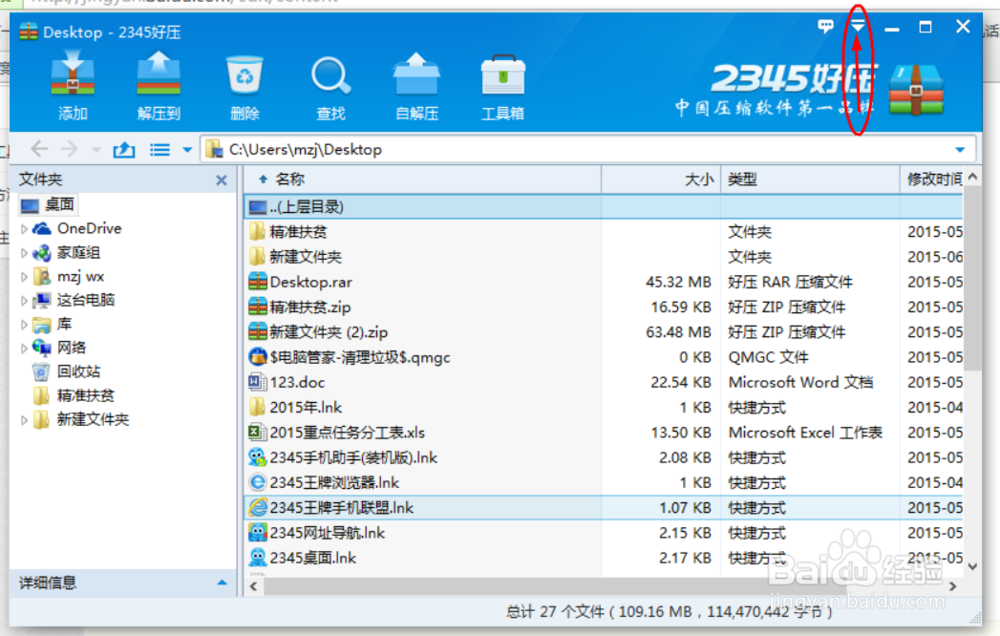Select the 2015年.lnk shortcut

coord(603,407)
